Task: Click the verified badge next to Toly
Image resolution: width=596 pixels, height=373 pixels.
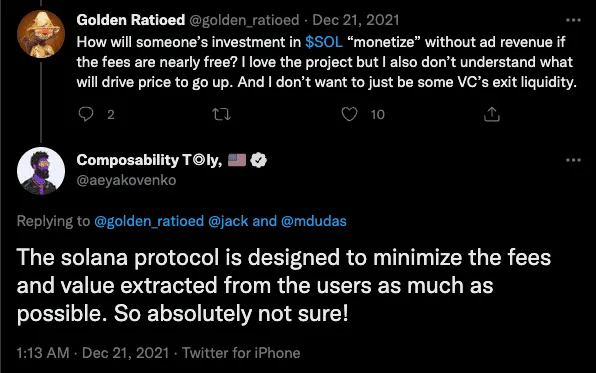Action: pyautogui.click(x=258, y=160)
